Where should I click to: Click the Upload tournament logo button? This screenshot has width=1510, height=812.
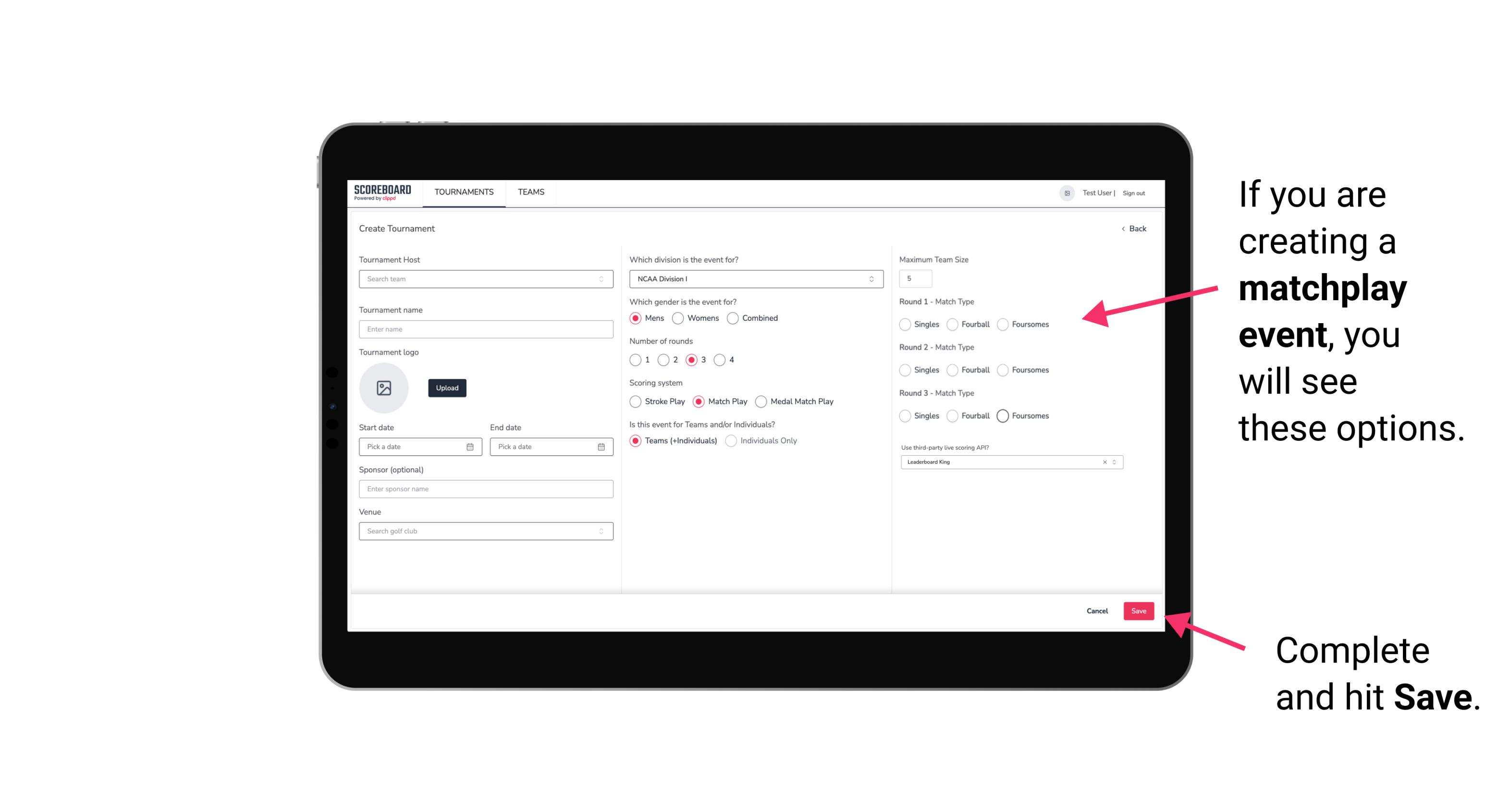447,388
